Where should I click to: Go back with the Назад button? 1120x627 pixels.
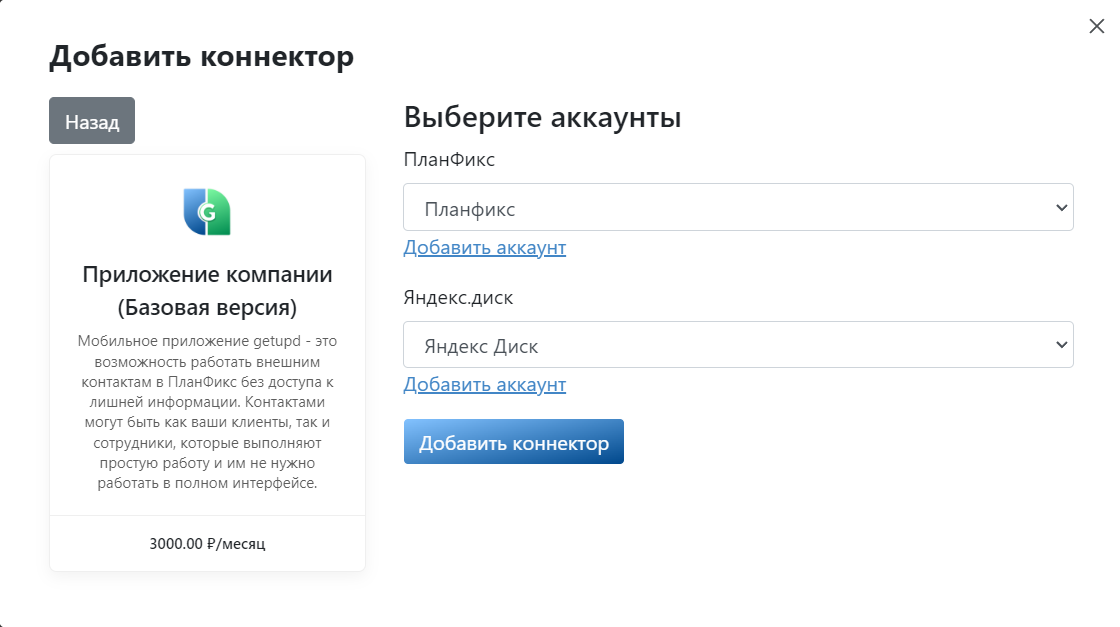pyautogui.click(x=92, y=121)
